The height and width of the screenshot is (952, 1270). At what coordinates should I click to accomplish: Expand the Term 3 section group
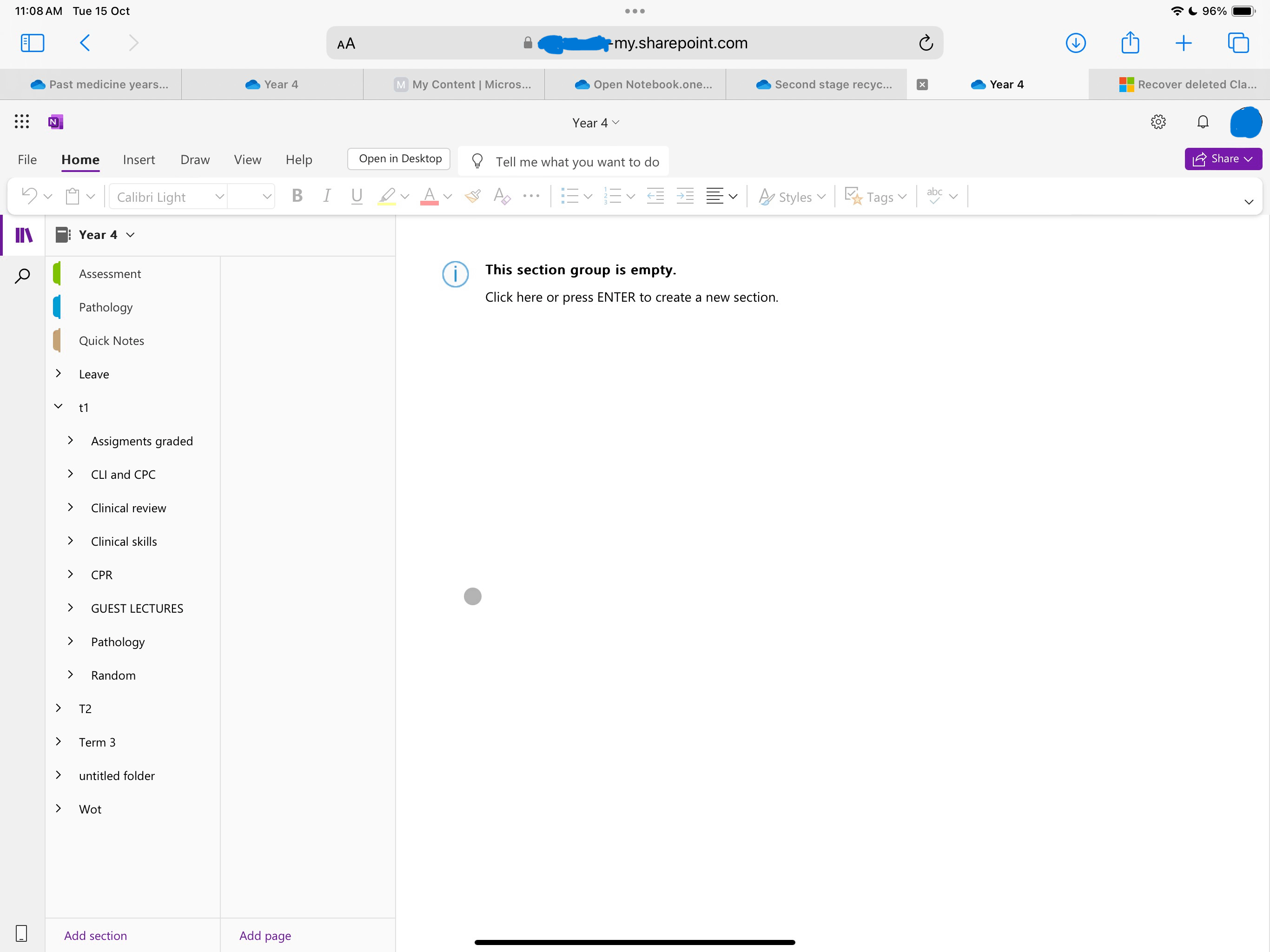[59, 741]
